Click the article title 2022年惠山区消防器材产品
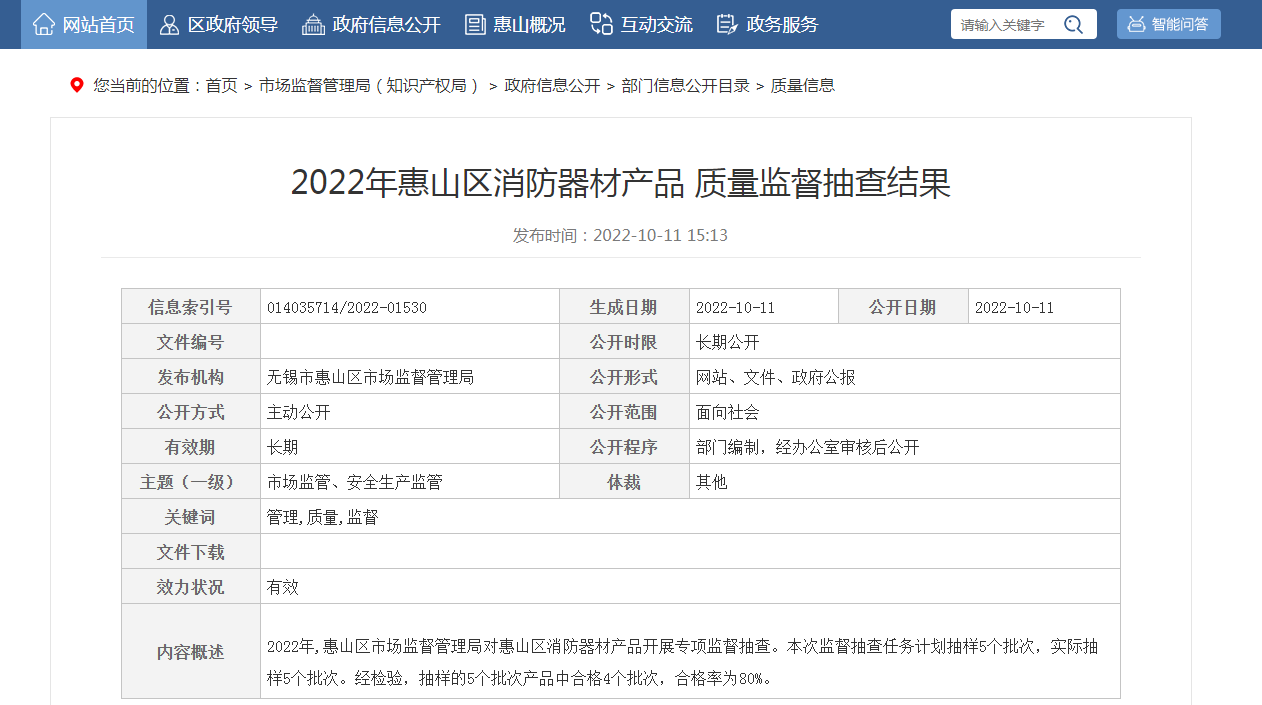The height and width of the screenshot is (705, 1262). pos(620,183)
